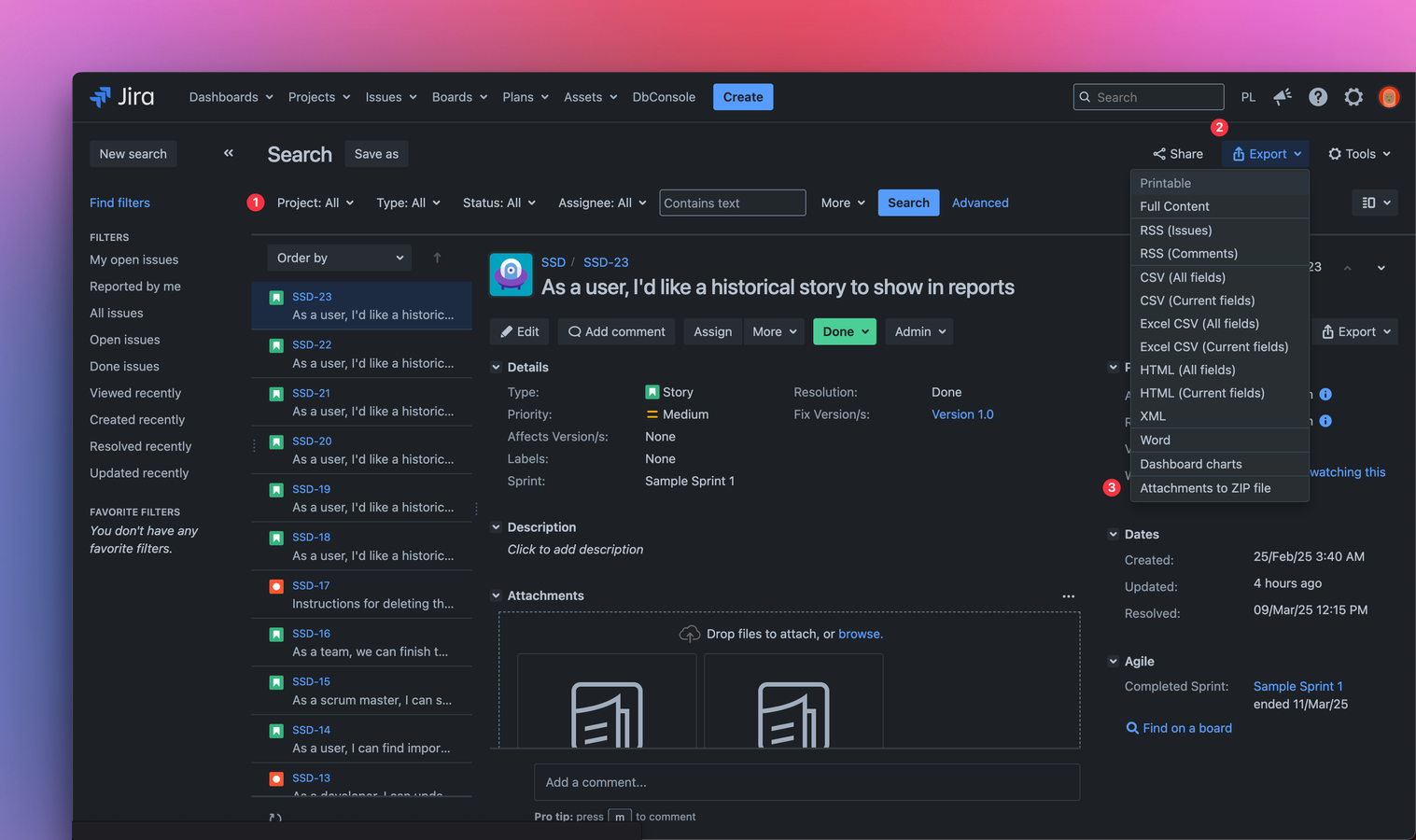1416x840 pixels.
Task: Open the Order by dropdown
Action: click(340, 258)
